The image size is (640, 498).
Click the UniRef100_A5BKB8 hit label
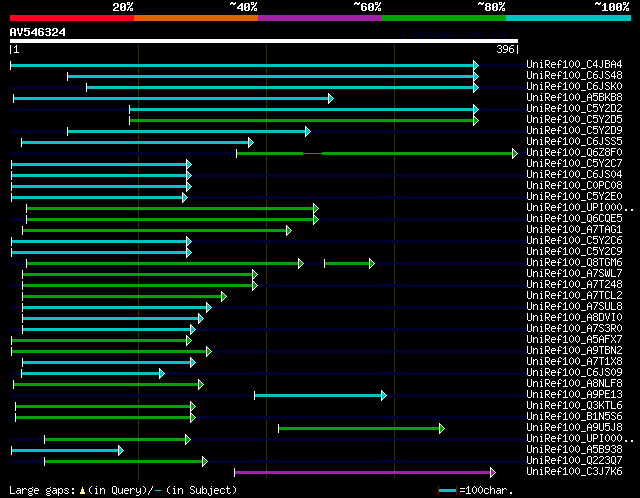pos(574,98)
